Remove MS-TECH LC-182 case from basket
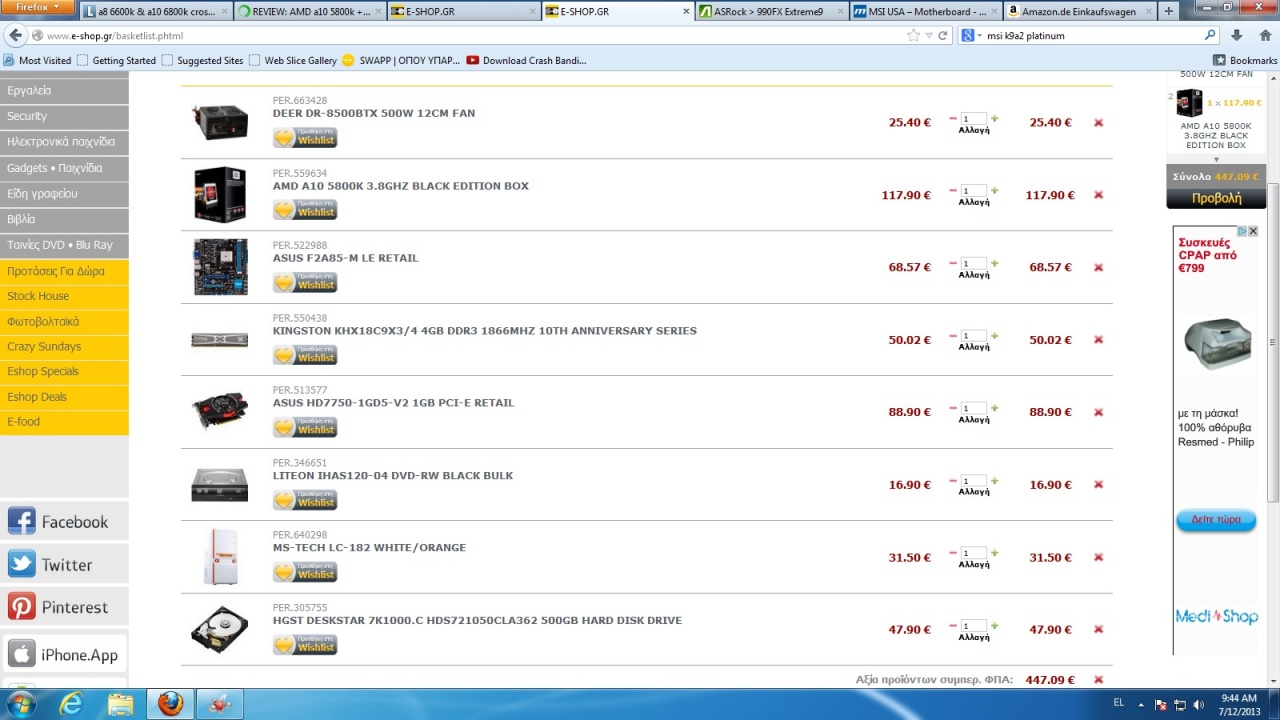Viewport: 1280px width, 720px height. pyautogui.click(x=1098, y=557)
